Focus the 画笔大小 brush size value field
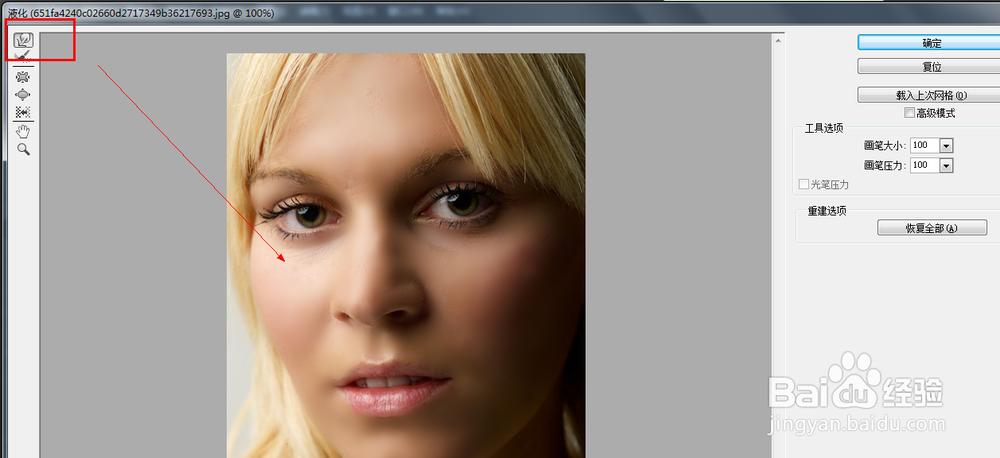Viewport: 1000px width, 458px height. click(x=925, y=145)
